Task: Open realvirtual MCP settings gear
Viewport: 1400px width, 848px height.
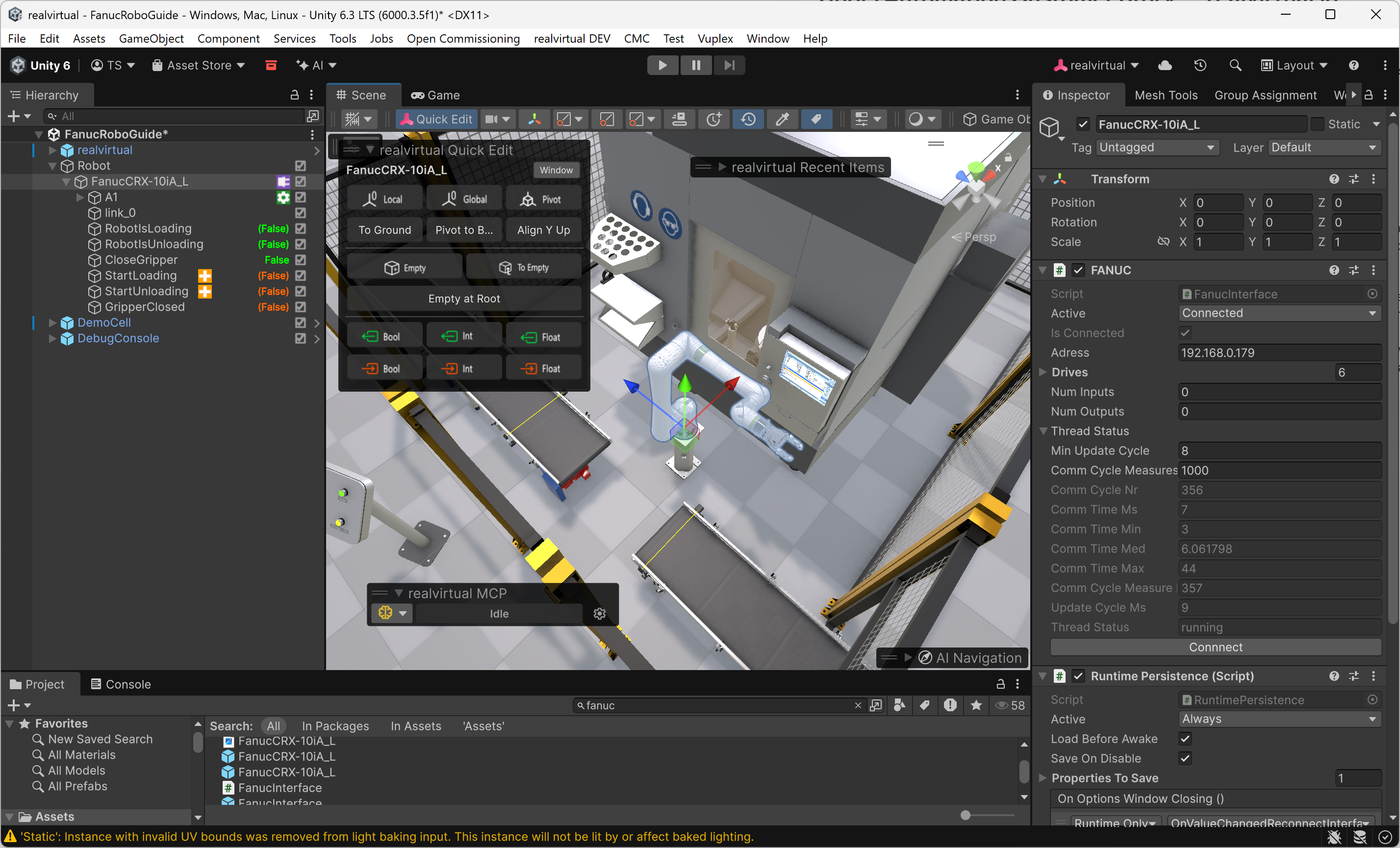Action: pyautogui.click(x=599, y=613)
